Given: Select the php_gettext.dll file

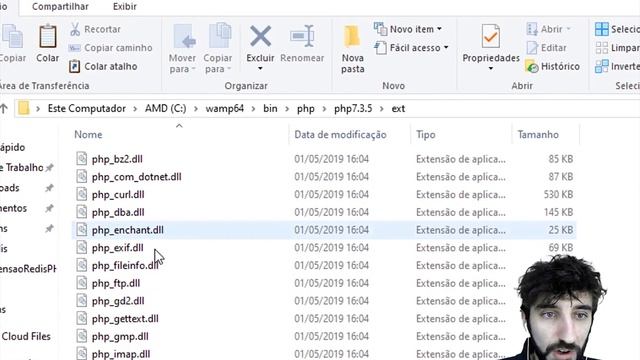Looking at the screenshot, I should tap(125, 319).
